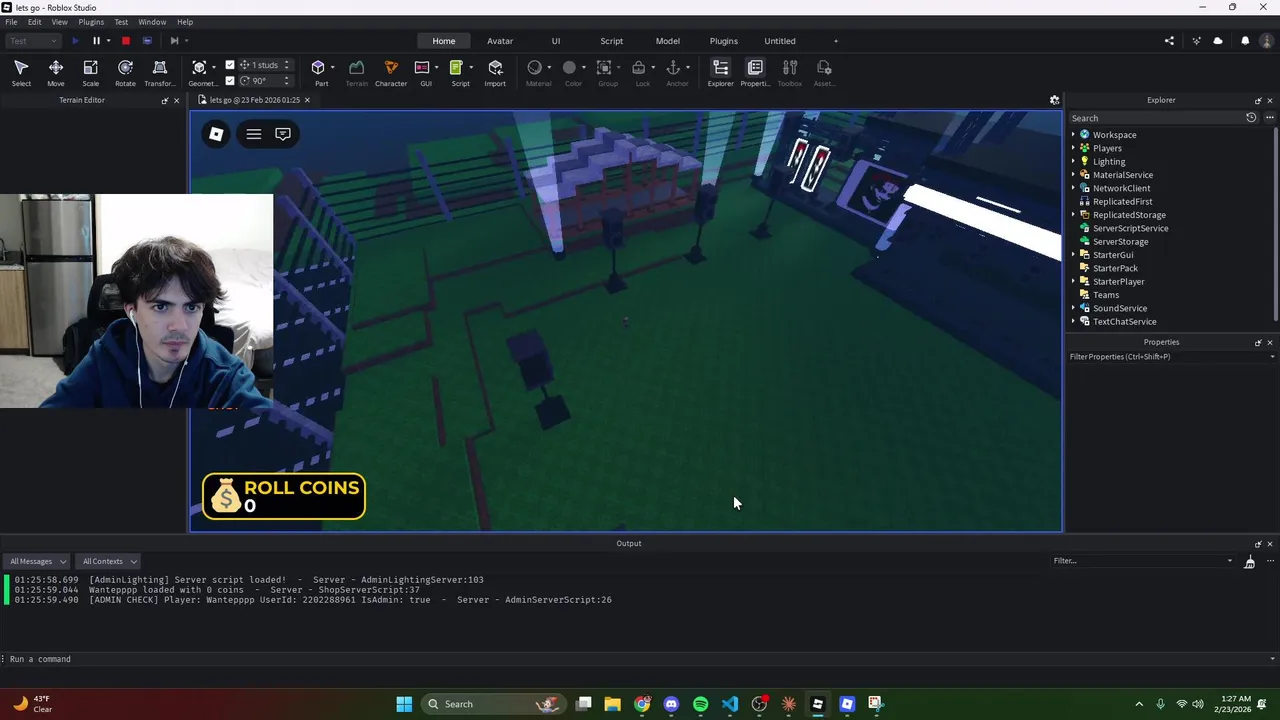Screen dimensions: 1280x720
Task: Switch to the Script ribbon tab
Action: tap(611, 41)
